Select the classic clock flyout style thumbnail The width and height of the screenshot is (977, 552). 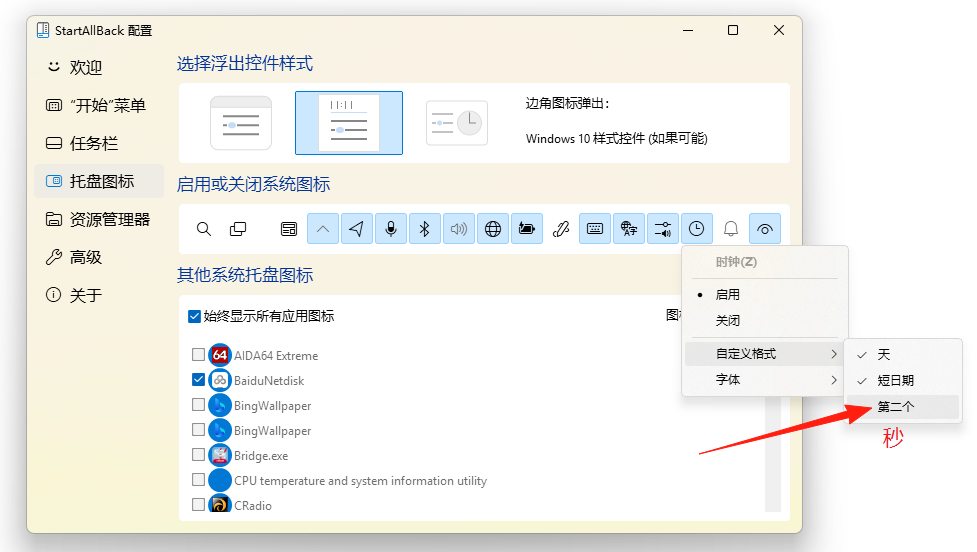point(457,123)
